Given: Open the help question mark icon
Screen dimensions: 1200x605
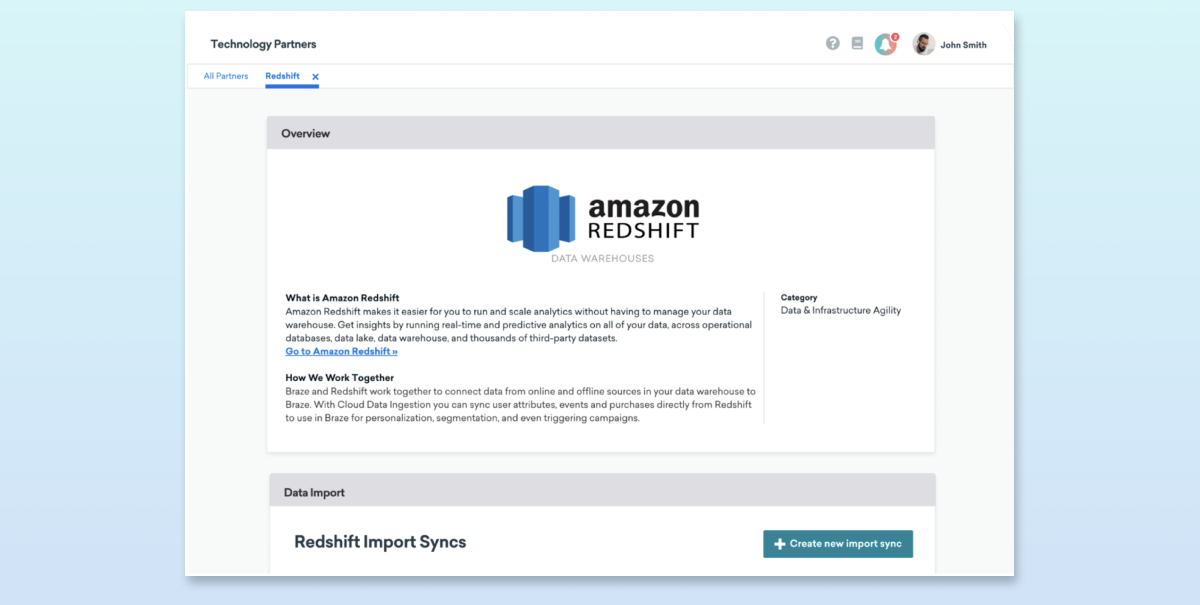Looking at the screenshot, I should point(832,44).
